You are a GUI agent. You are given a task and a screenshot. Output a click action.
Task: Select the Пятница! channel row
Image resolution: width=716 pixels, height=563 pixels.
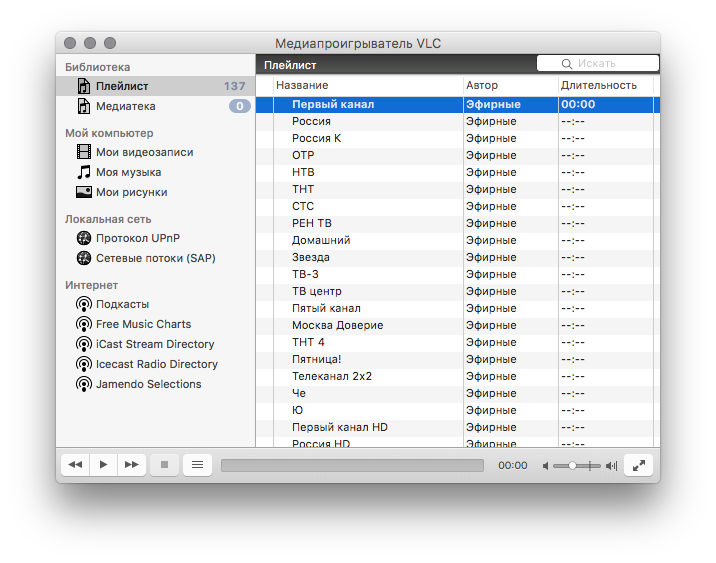tap(458, 359)
